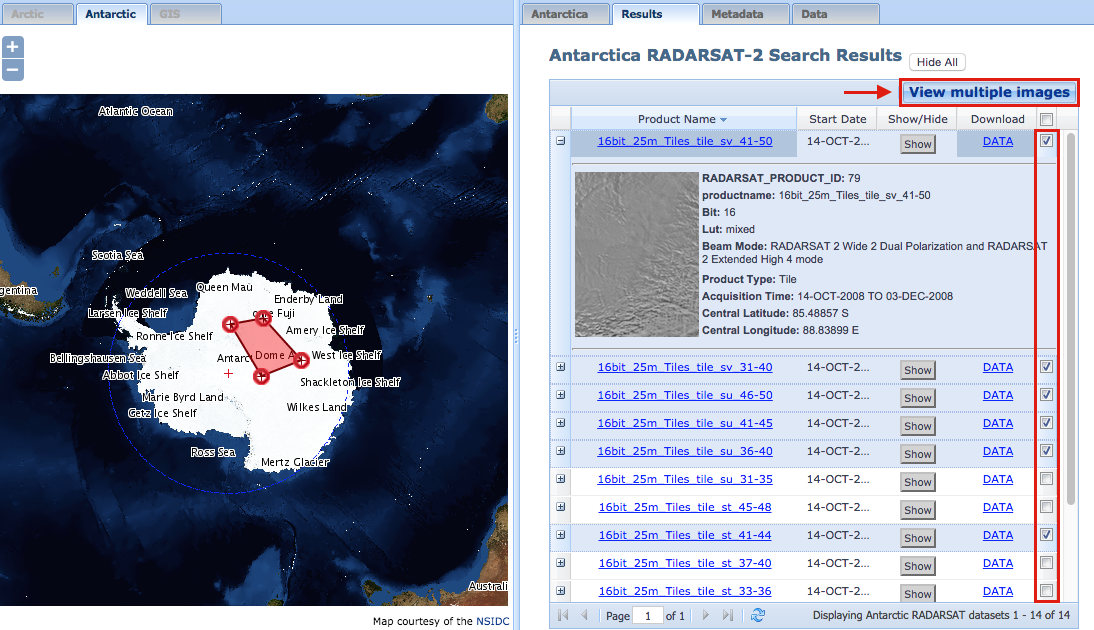Enable download for 16bit_25m_Tiles_tile_sv_31-35

pos(1046,478)
